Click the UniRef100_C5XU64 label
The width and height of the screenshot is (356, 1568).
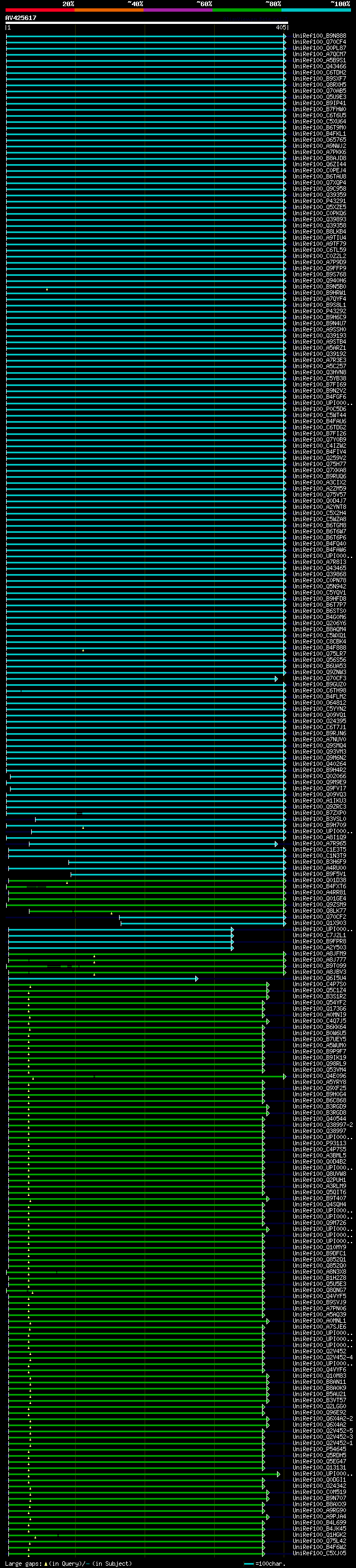[x=319, y=121]
